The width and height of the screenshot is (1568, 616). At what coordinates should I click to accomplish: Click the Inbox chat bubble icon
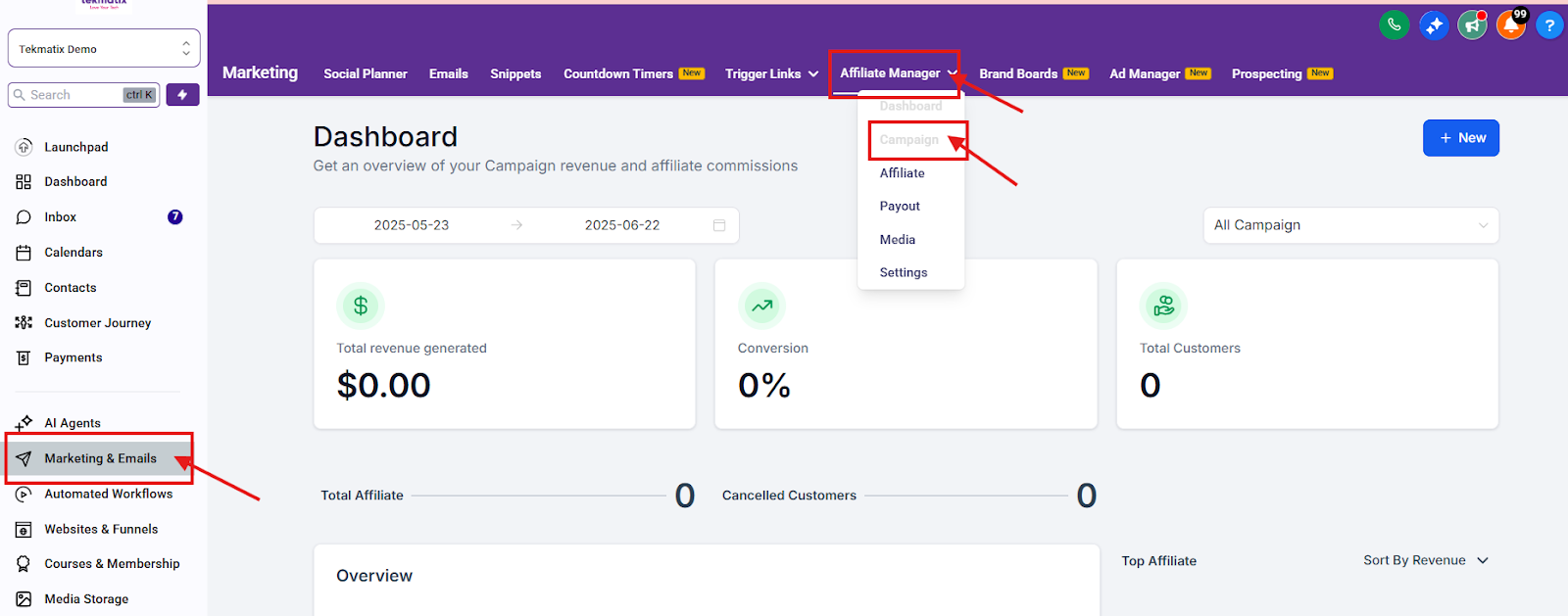pyautogui.click(x=24, y=217)
